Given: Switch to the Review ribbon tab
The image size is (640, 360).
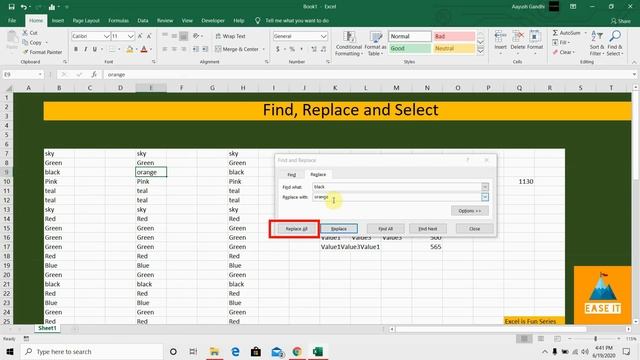Looking at the screenshot, I should (x=165, y=20).
